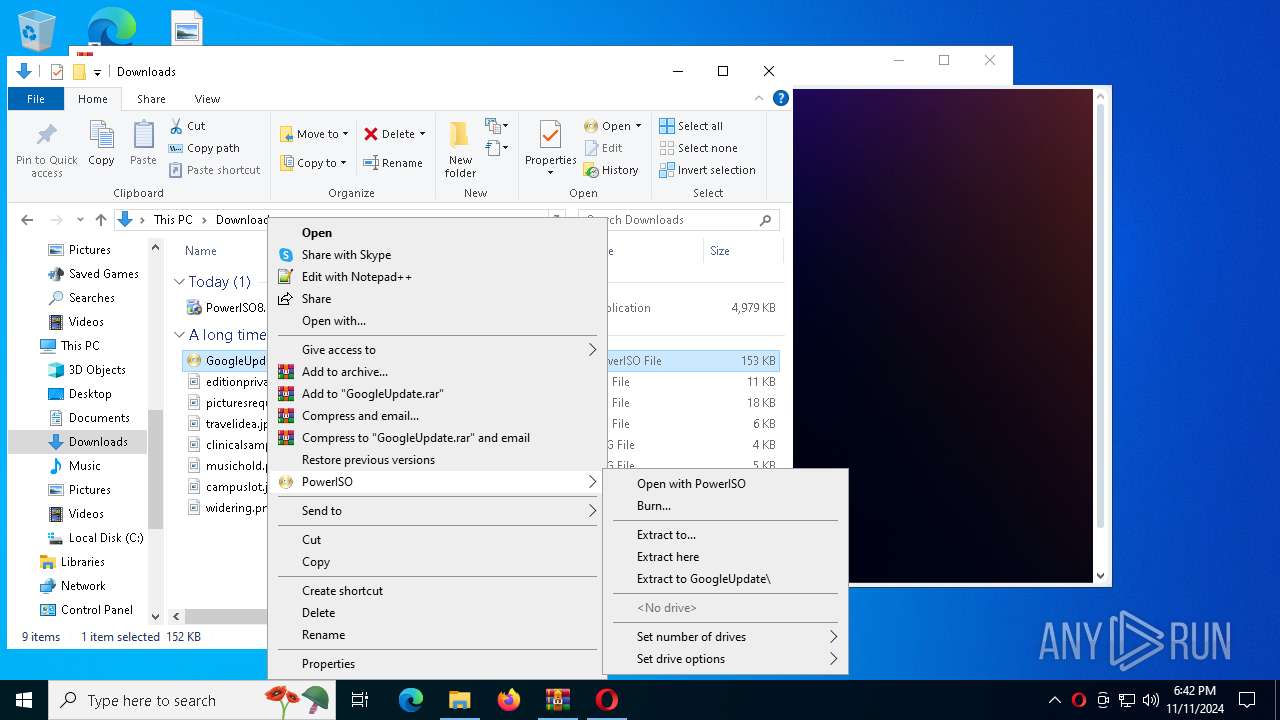Open the Delete dropdown arrow
The width and height of the screenshot is (1280, 720).
pyautogui.click(x=422, y=134)
